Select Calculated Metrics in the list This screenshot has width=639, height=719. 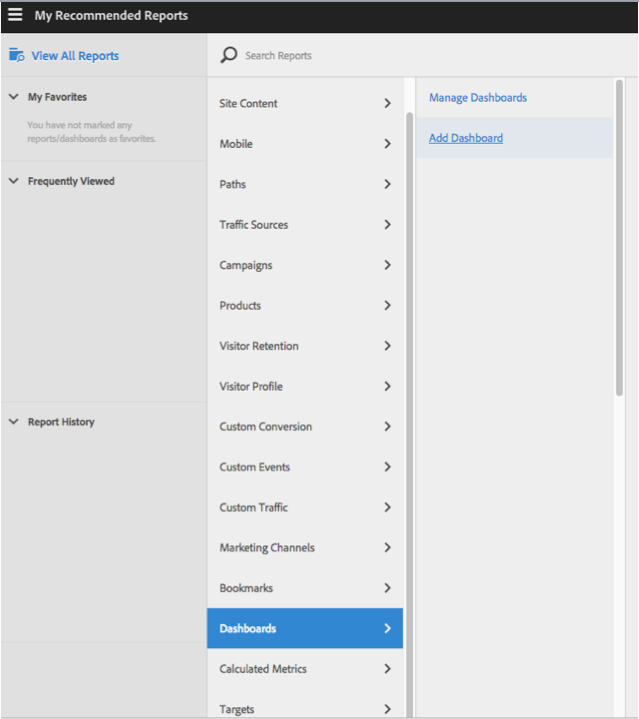point(263,669)
